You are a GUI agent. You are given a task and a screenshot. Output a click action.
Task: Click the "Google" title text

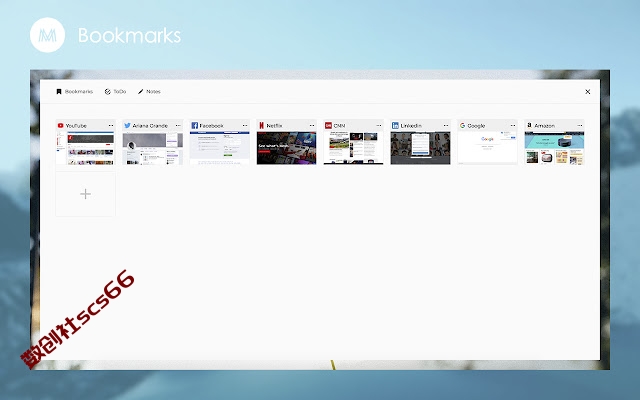(476, 126)
